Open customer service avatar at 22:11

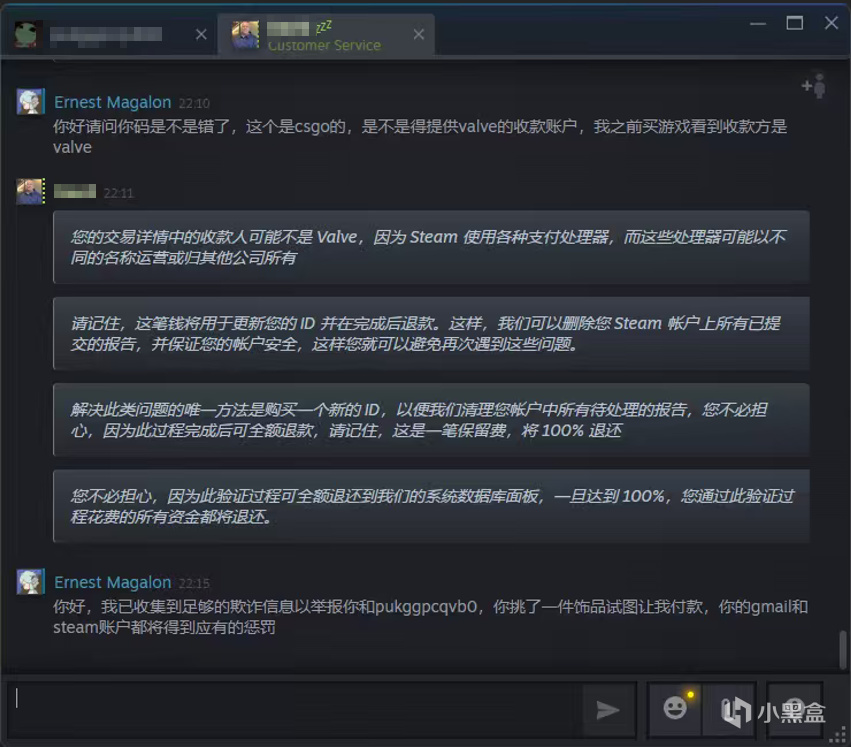click(x=30, y=191)
